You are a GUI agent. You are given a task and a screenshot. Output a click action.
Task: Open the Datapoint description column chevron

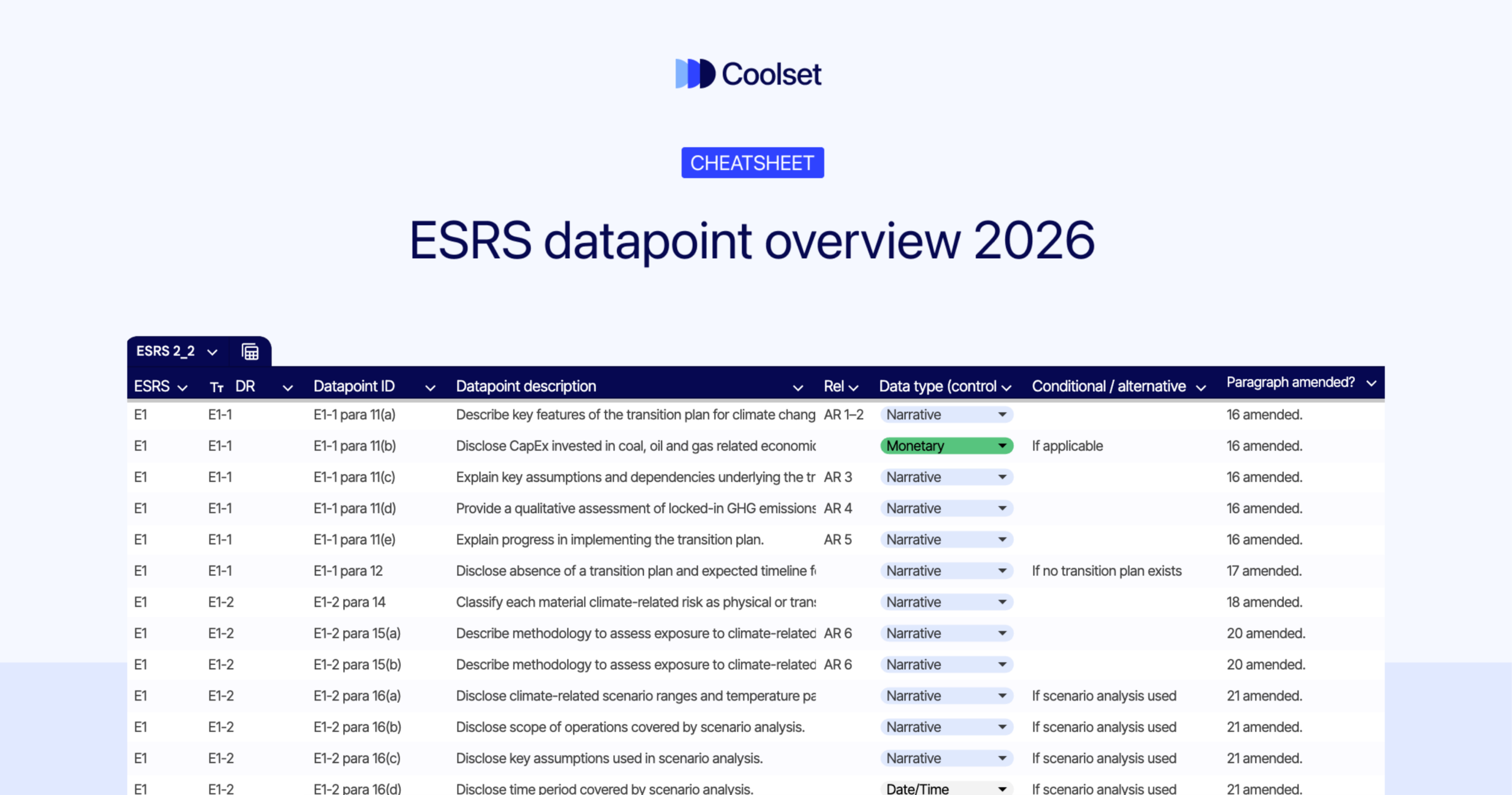pos(797,387)
